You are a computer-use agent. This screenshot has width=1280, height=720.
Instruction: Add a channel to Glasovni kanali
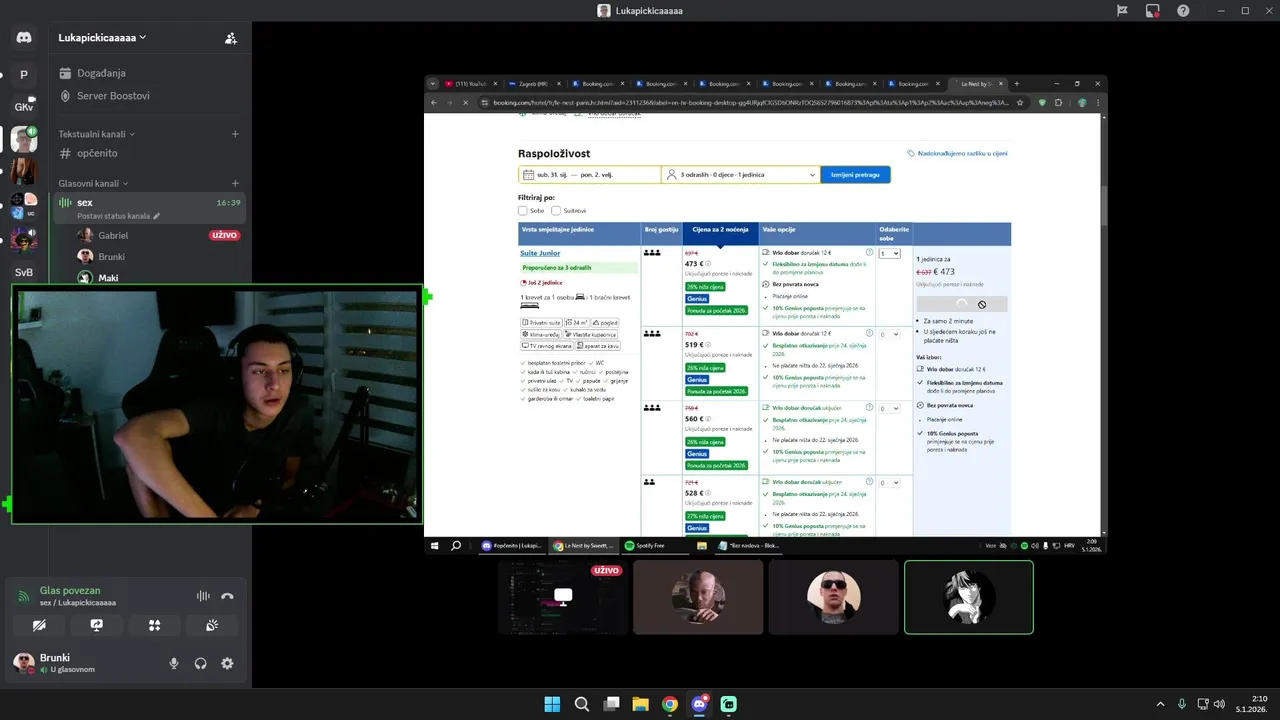click(235, 183)
